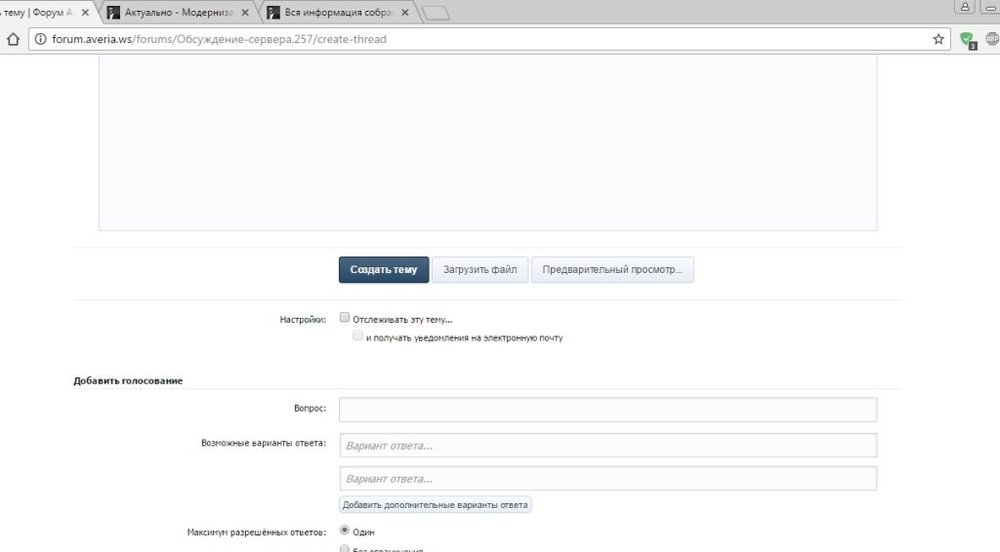Toggle email notifications checkbox

(358, 337)
